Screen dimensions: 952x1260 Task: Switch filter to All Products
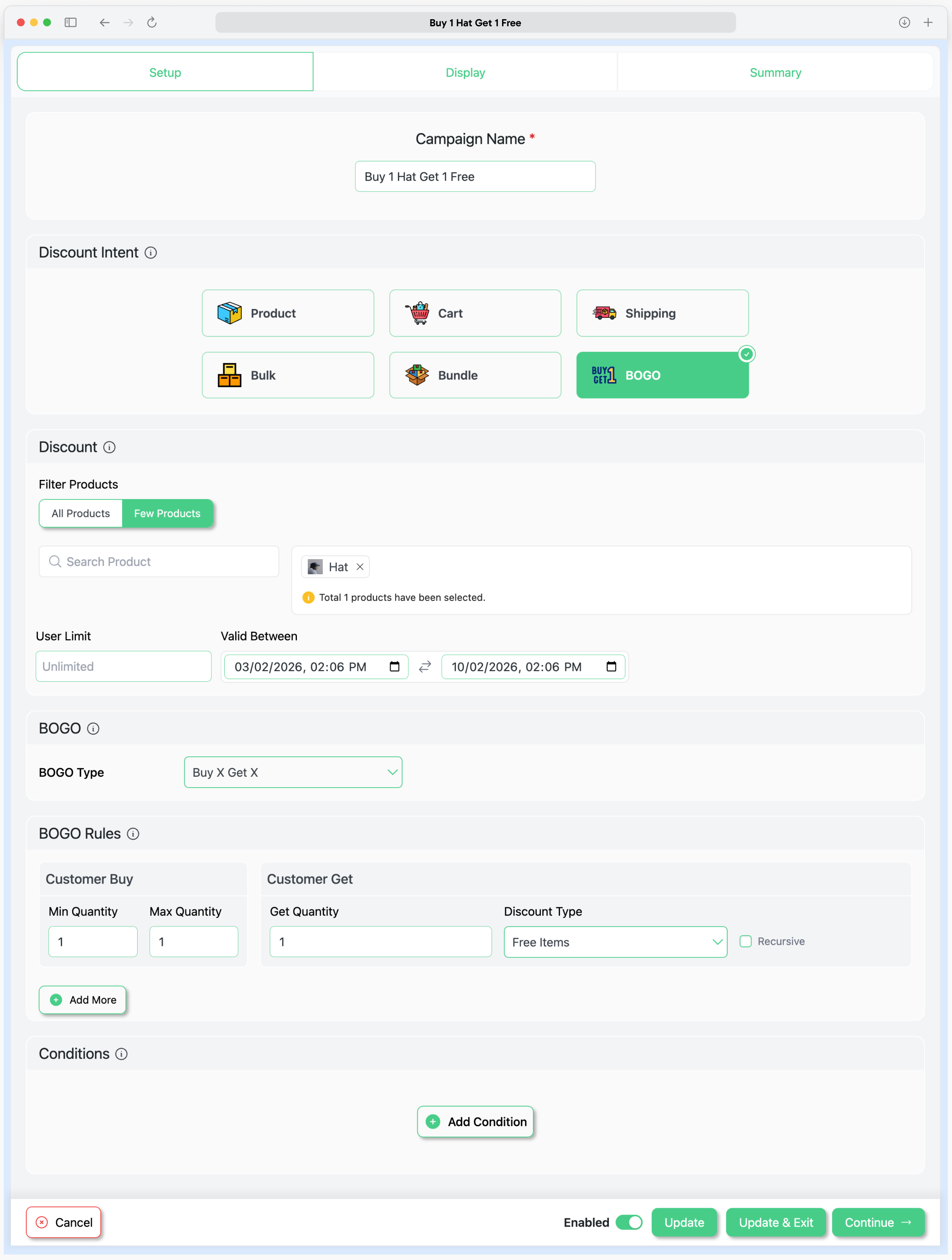(81, 513)
